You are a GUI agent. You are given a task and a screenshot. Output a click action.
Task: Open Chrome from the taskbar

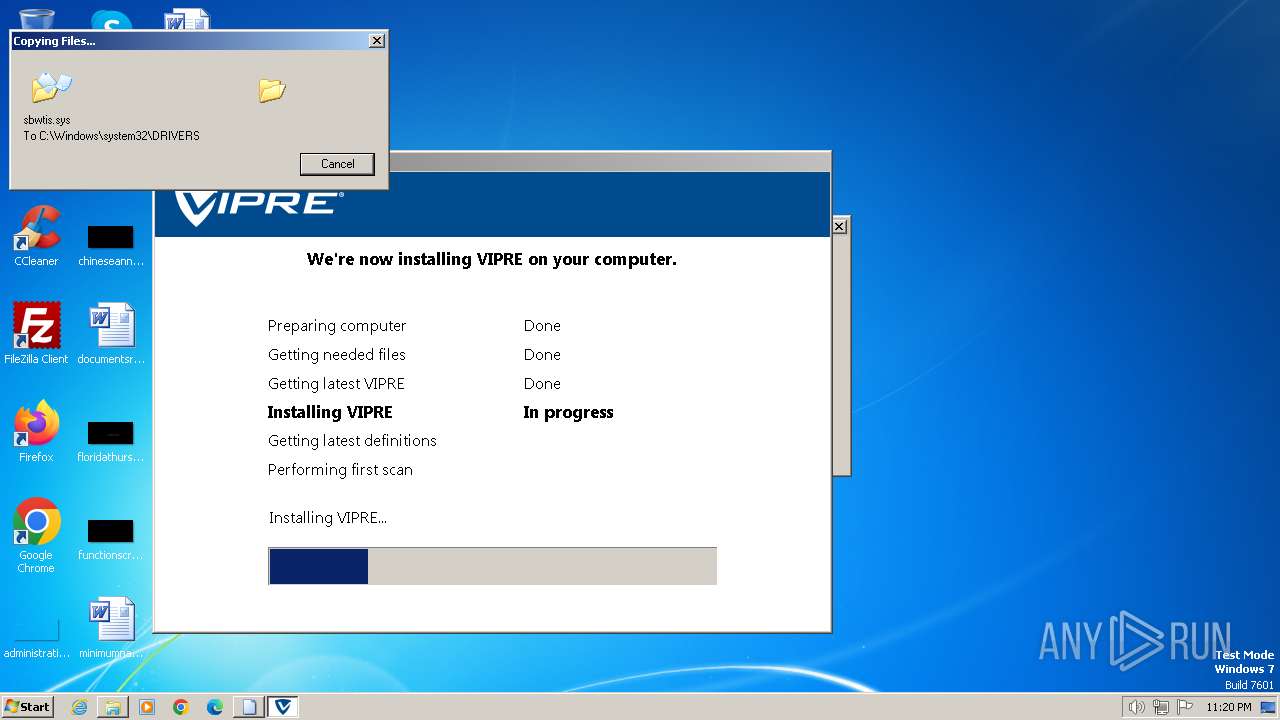(x=181, y=706)
